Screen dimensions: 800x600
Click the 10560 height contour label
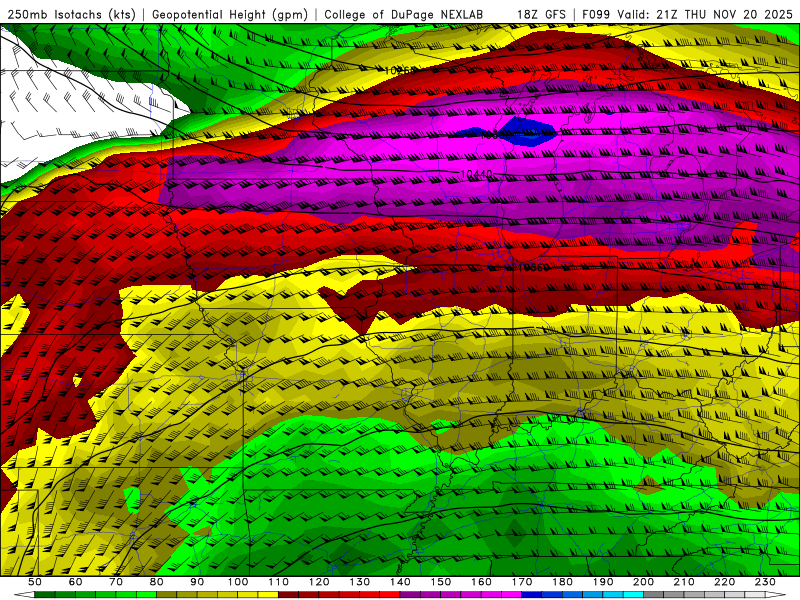[x=533, y=267]
